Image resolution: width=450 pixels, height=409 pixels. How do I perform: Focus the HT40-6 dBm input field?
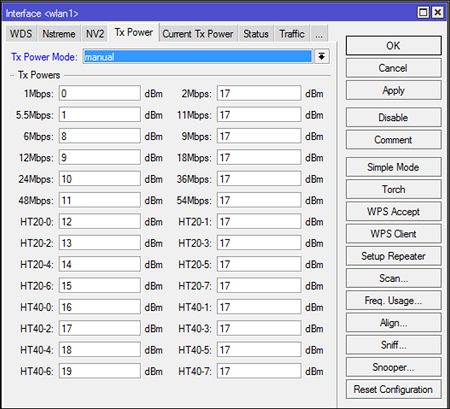coord(100,371)
